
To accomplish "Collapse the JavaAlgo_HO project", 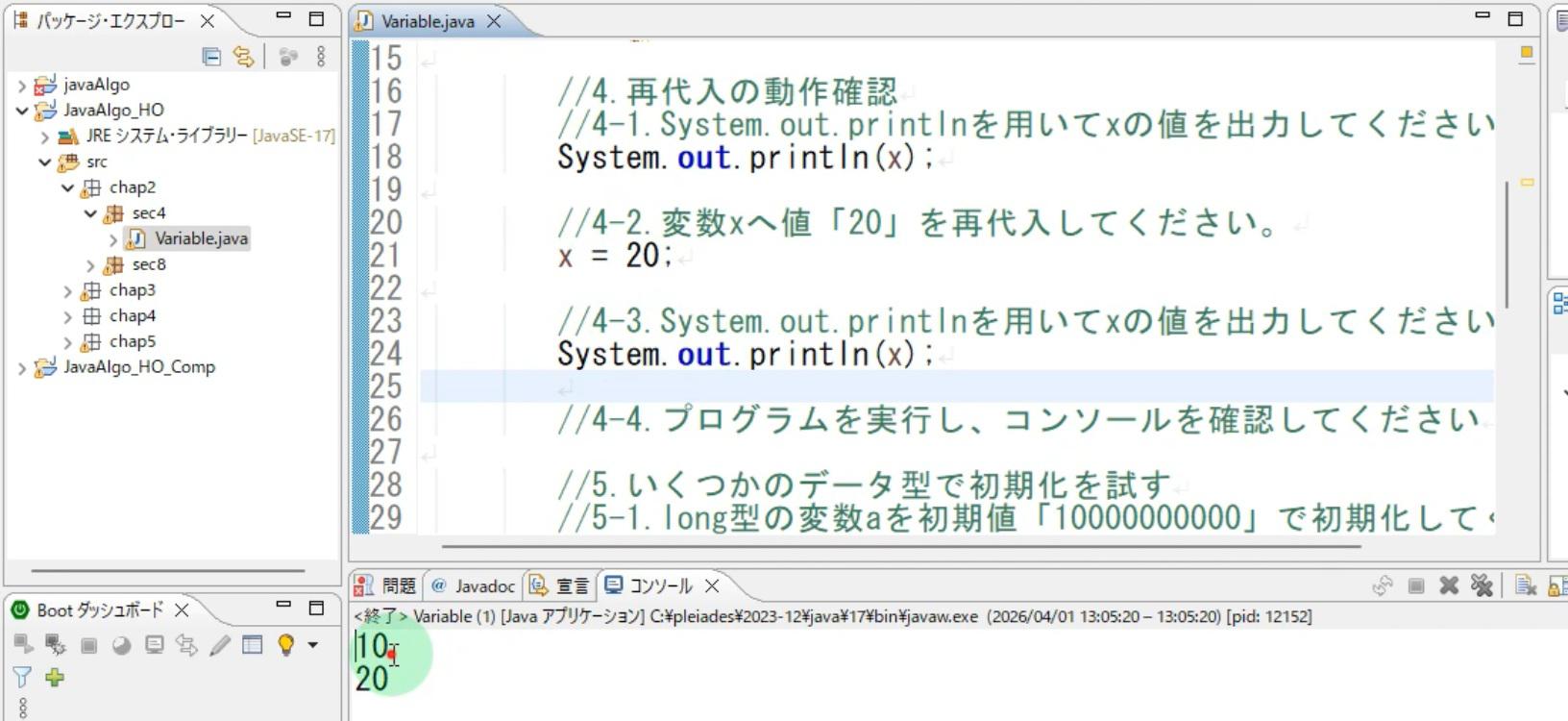I will click(21, 111).
